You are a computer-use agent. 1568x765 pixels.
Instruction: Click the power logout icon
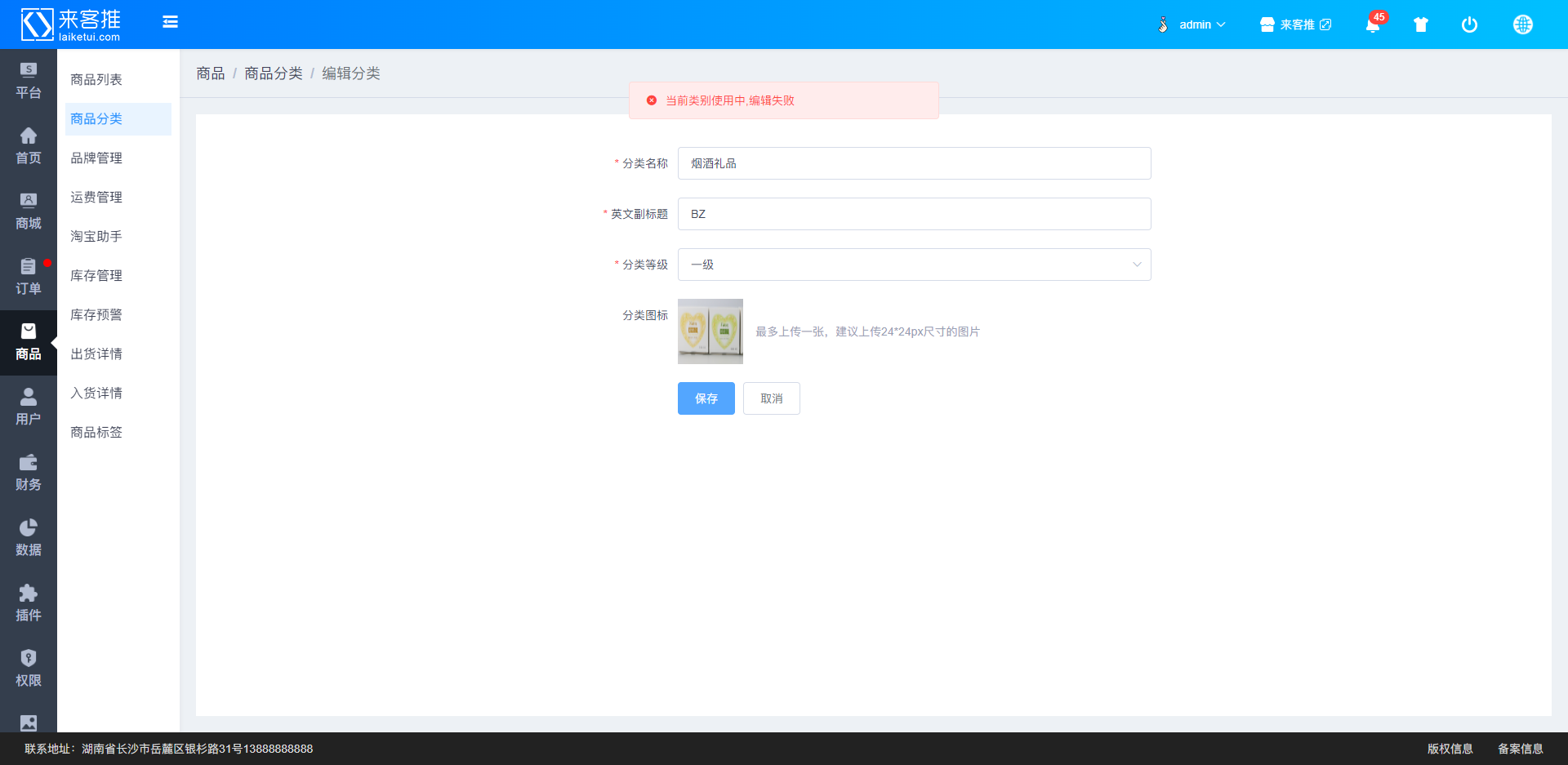tap(1469, 24)
